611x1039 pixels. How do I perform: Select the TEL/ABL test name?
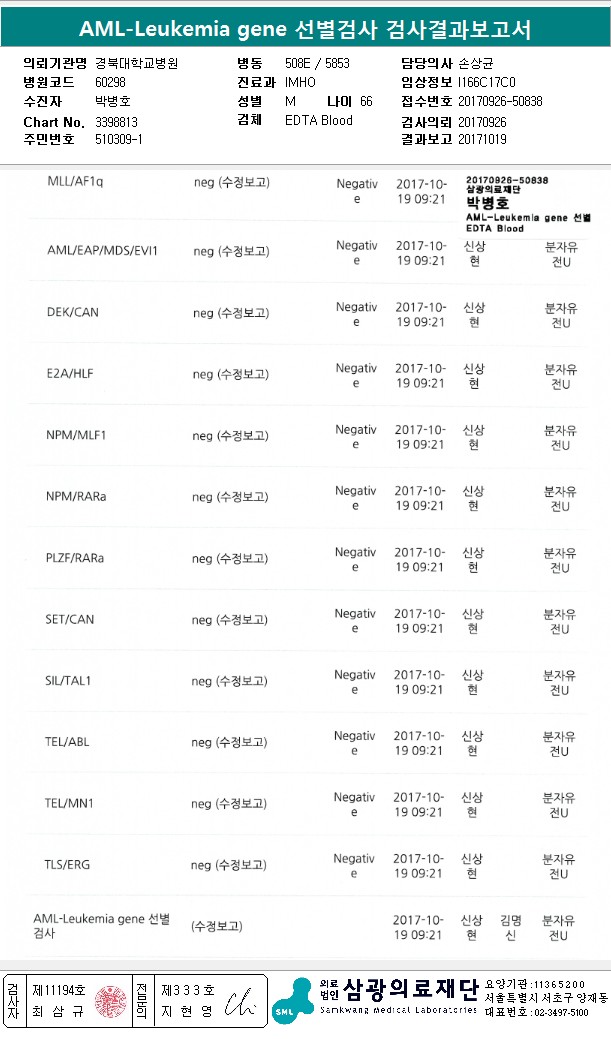68,742
